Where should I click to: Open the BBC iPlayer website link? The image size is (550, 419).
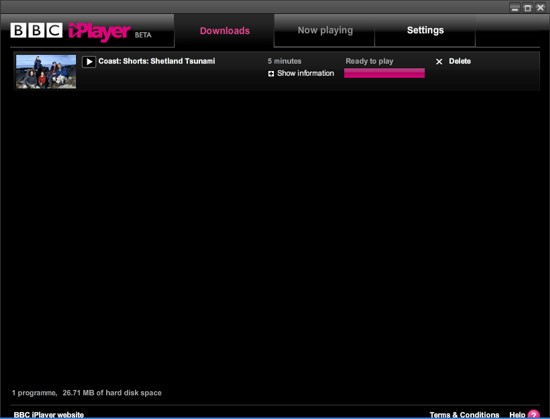click(49, 415)
